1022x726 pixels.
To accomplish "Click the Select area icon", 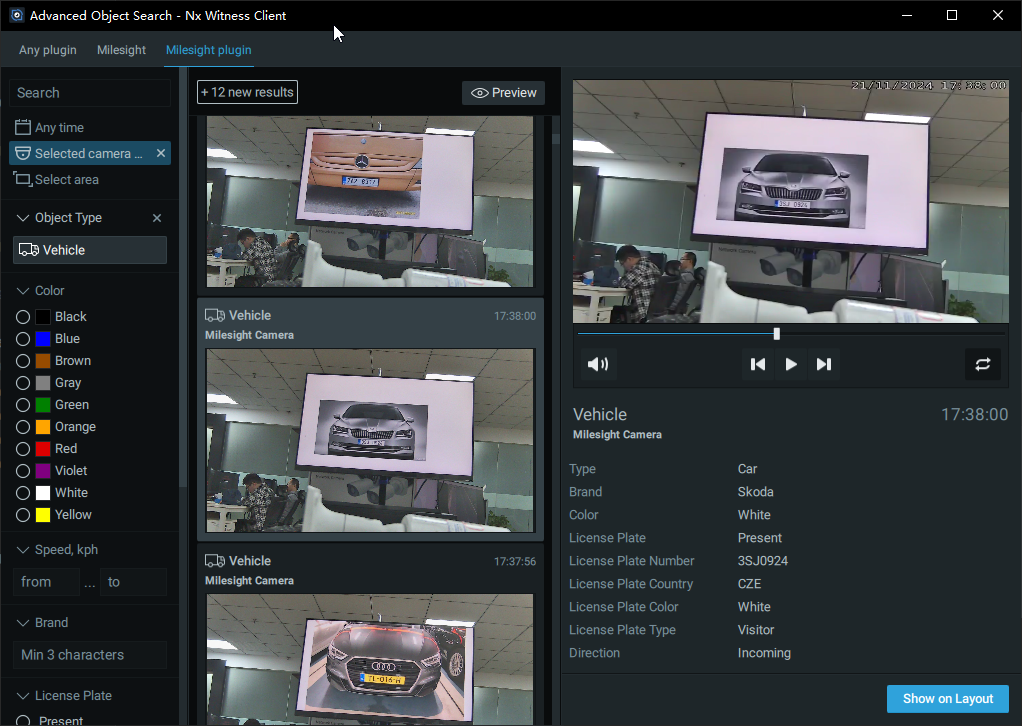I will (23, 179).
